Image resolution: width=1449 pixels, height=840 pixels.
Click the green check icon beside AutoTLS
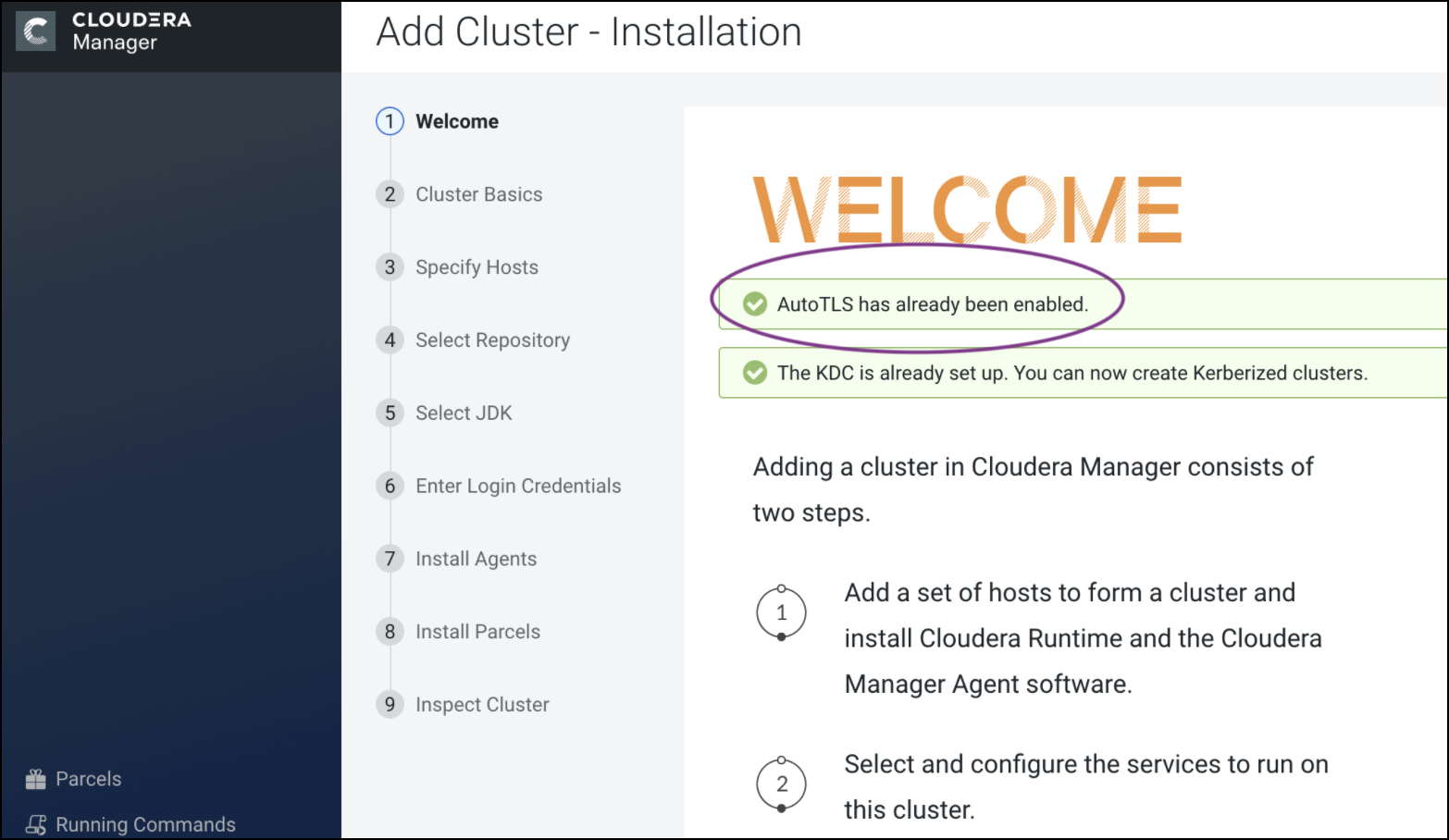tap(755, 304)
